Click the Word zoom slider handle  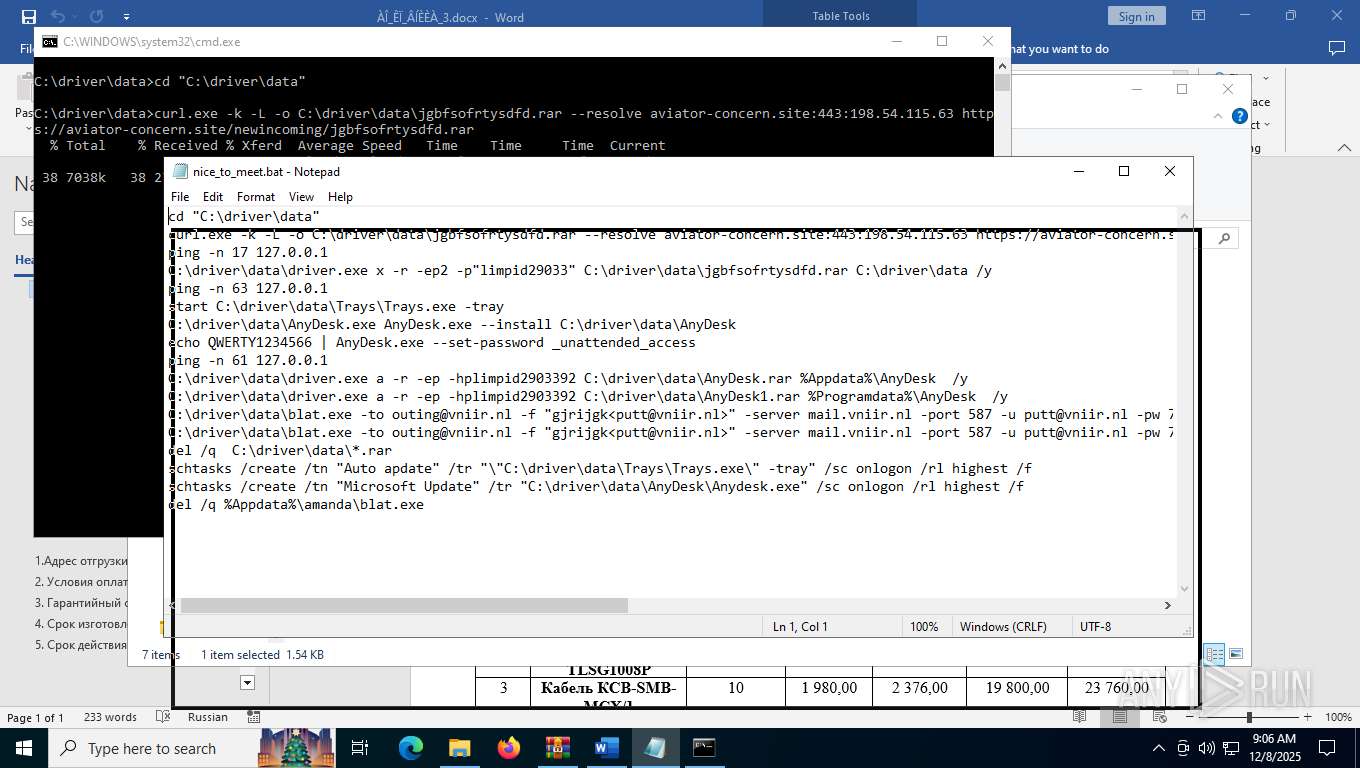[1249, 717]
